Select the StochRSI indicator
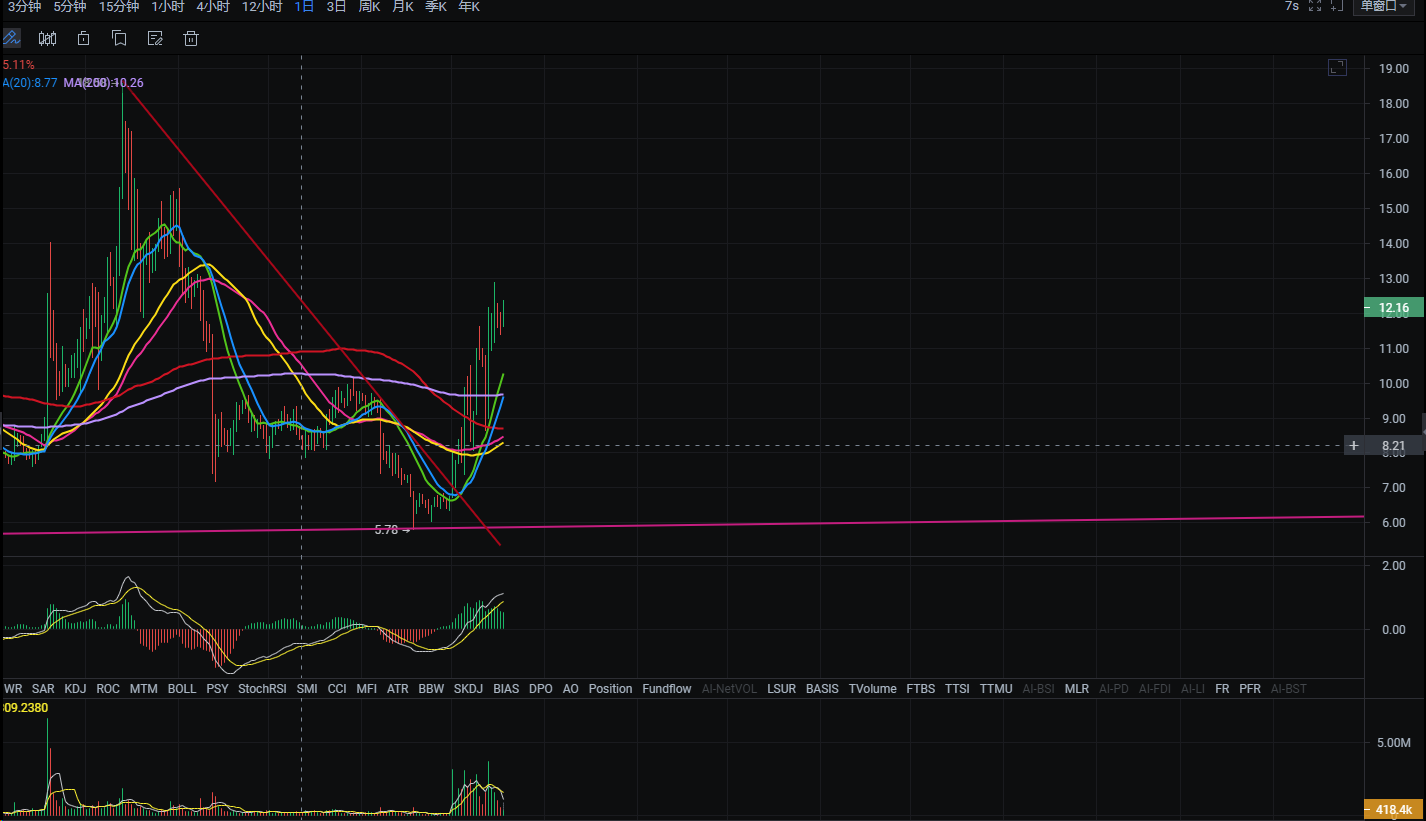Screen dimensions: 1426x821 click(x=263, y=689)
